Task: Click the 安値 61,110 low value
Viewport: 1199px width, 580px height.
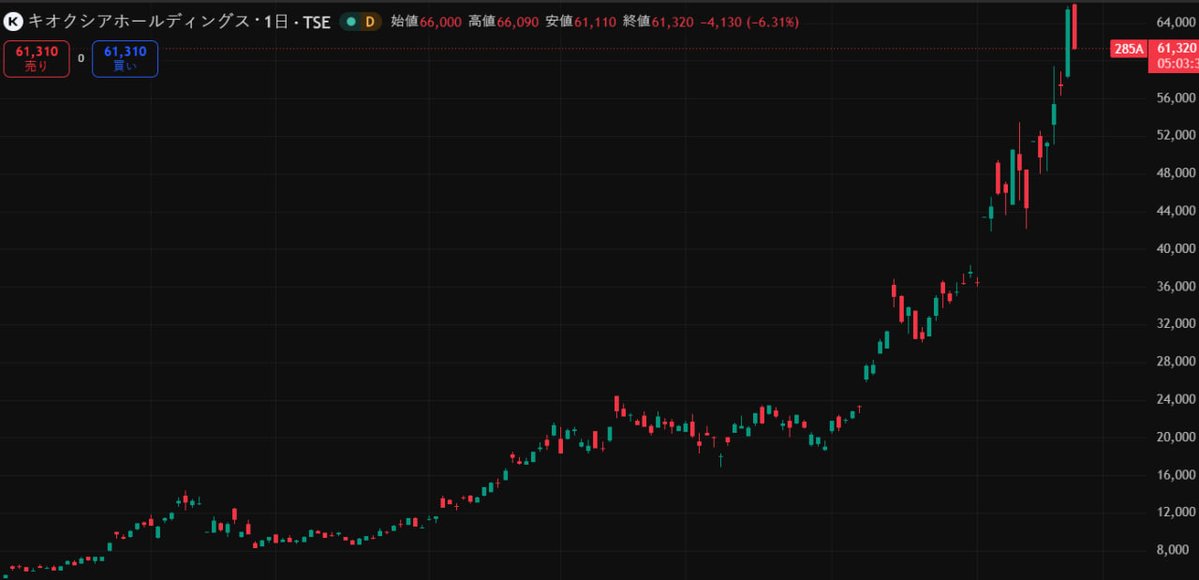Action: coord(581,22)
